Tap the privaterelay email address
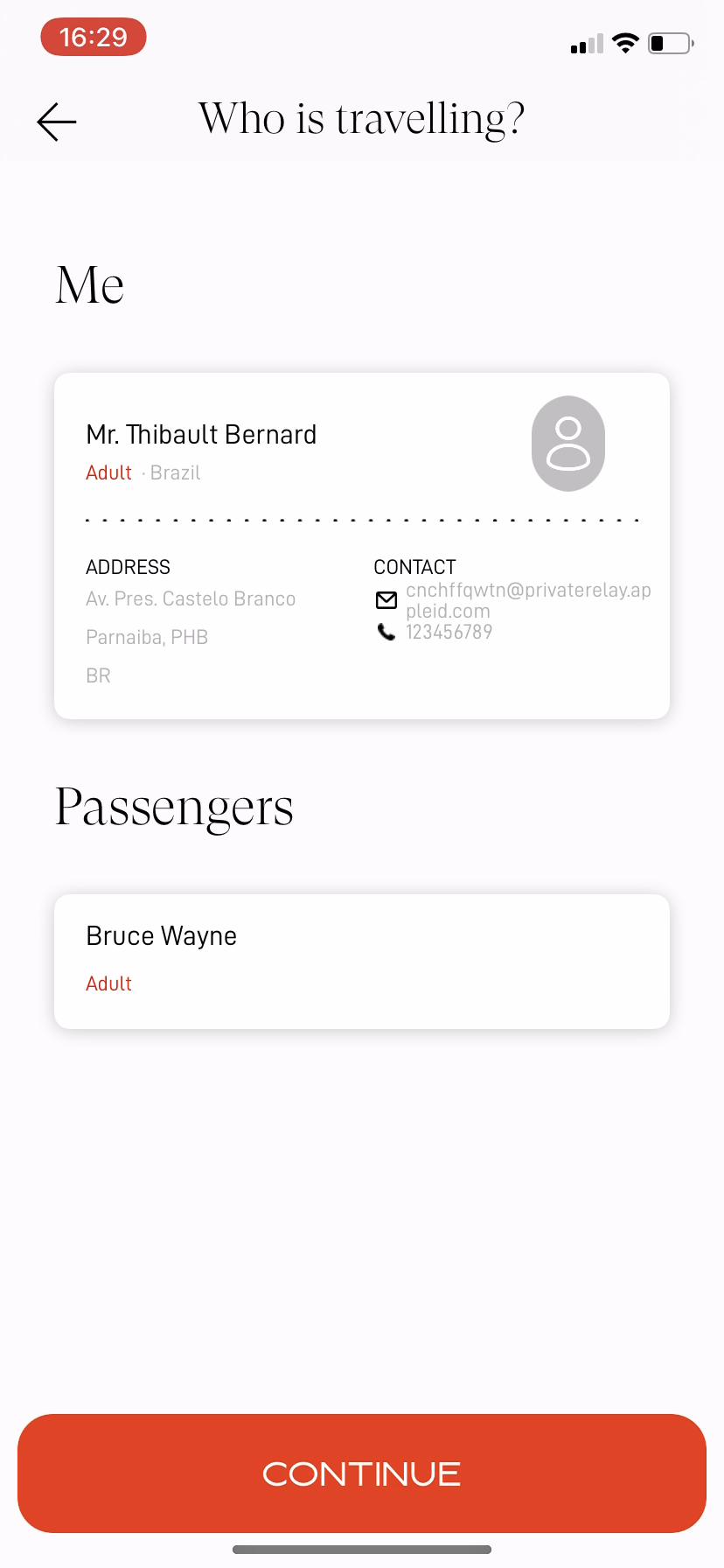Screen dimensions: 724x1568 528,600
